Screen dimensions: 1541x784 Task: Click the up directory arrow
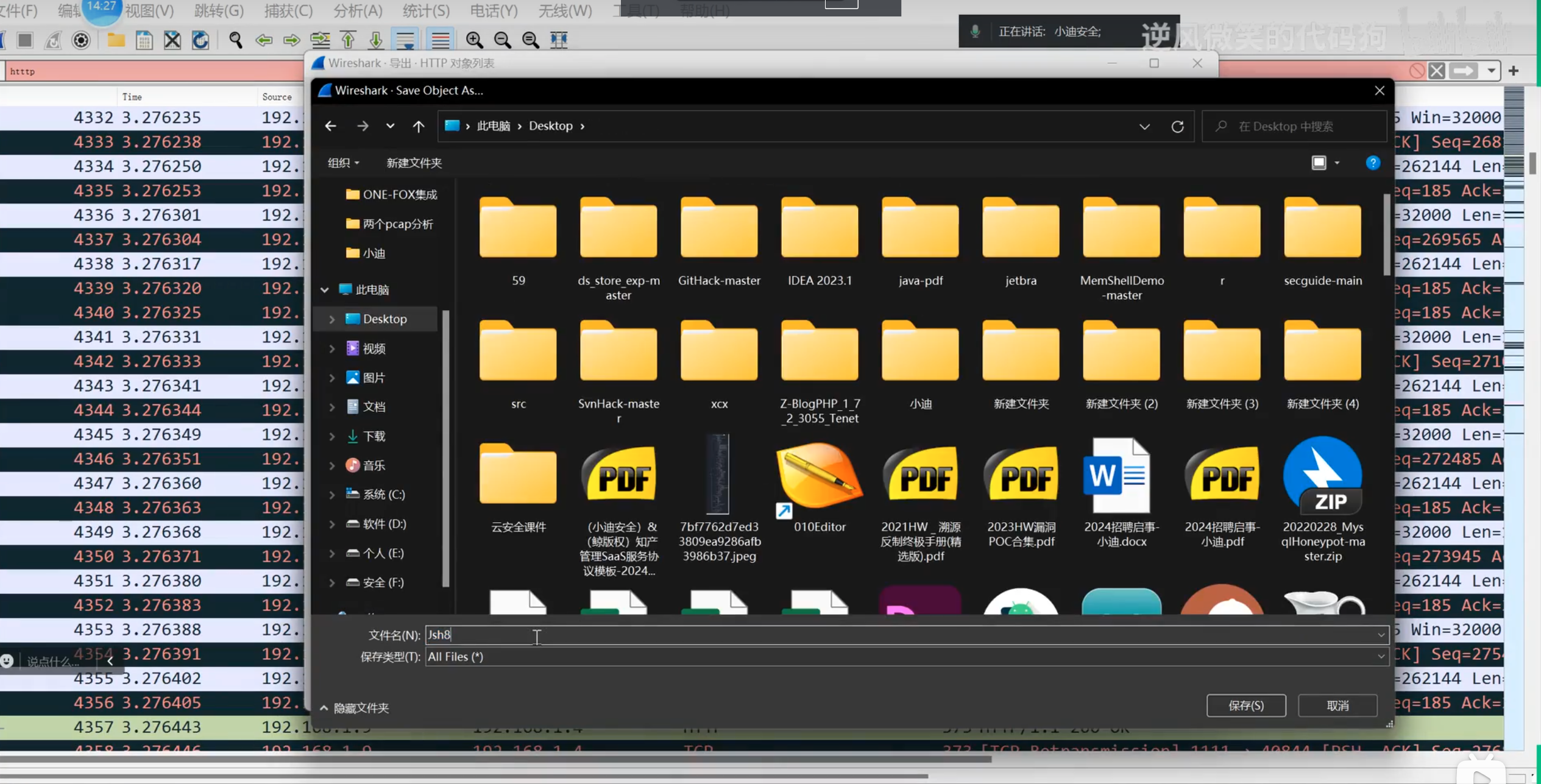pos(418,126)
